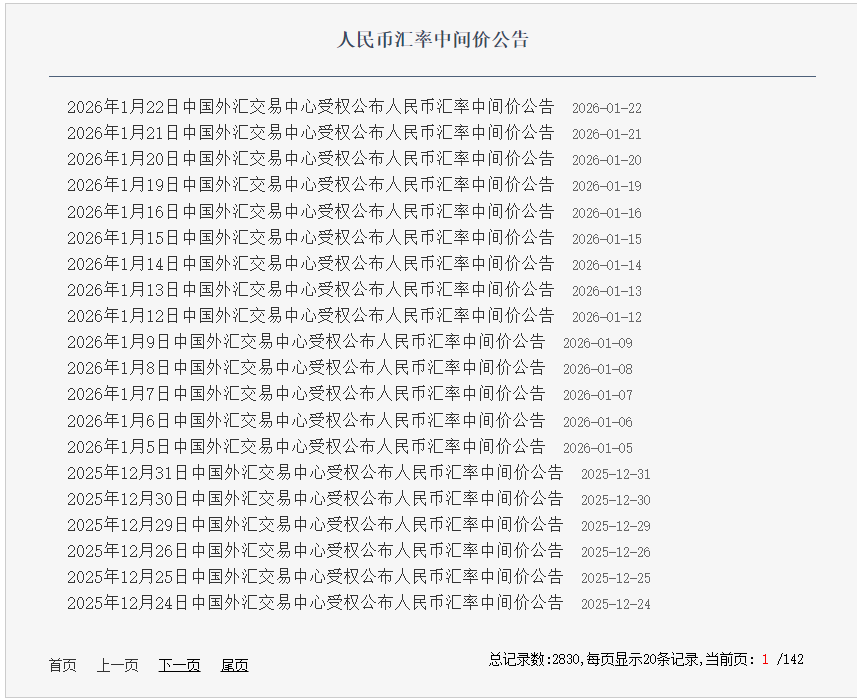View the 2025年12月24日 announcement
This screenshot has height=700, width=857.
click(x=315, y=603)
